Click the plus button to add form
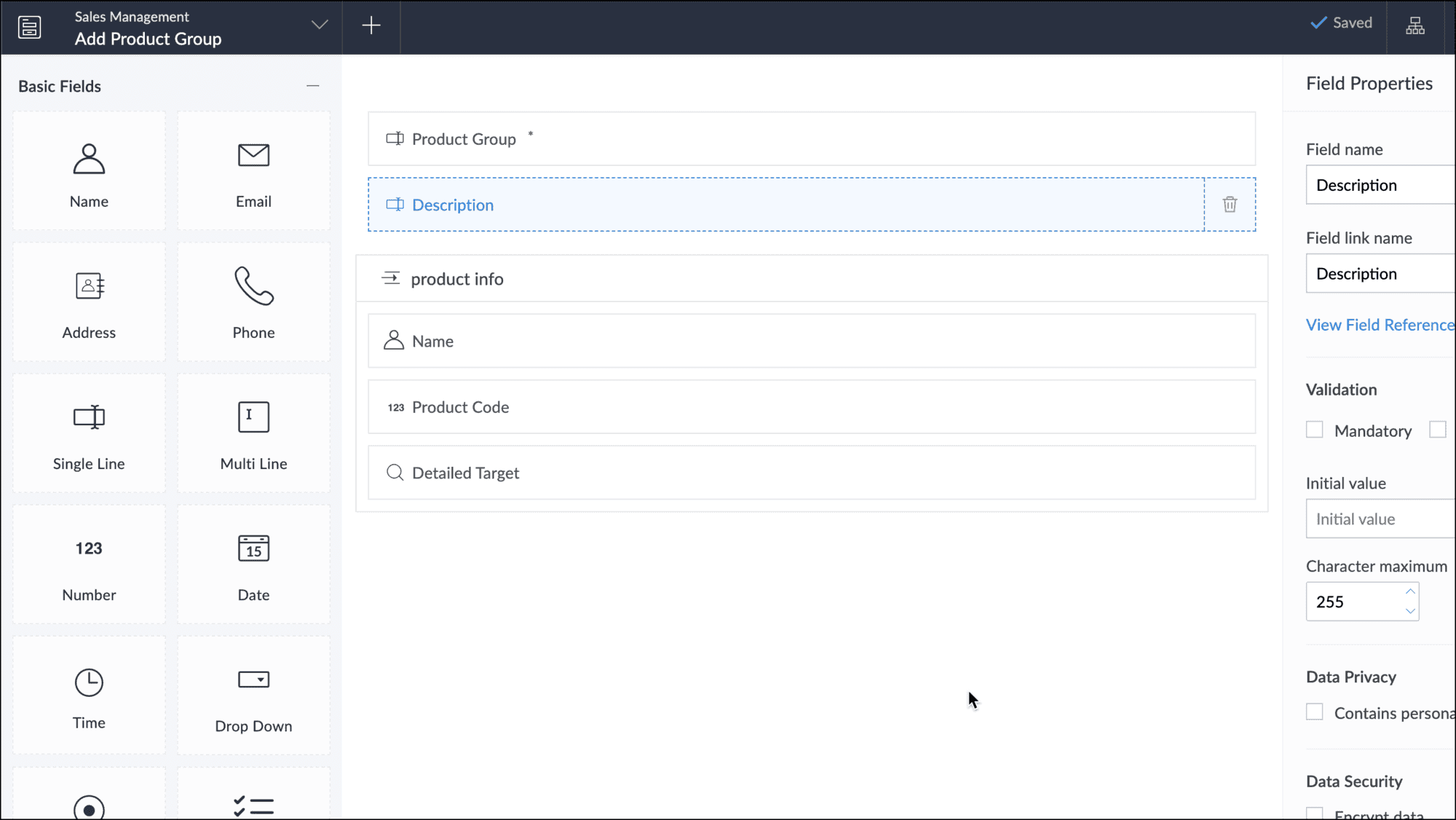Viewport: 1456px width, 820px height. click(371, 25)
